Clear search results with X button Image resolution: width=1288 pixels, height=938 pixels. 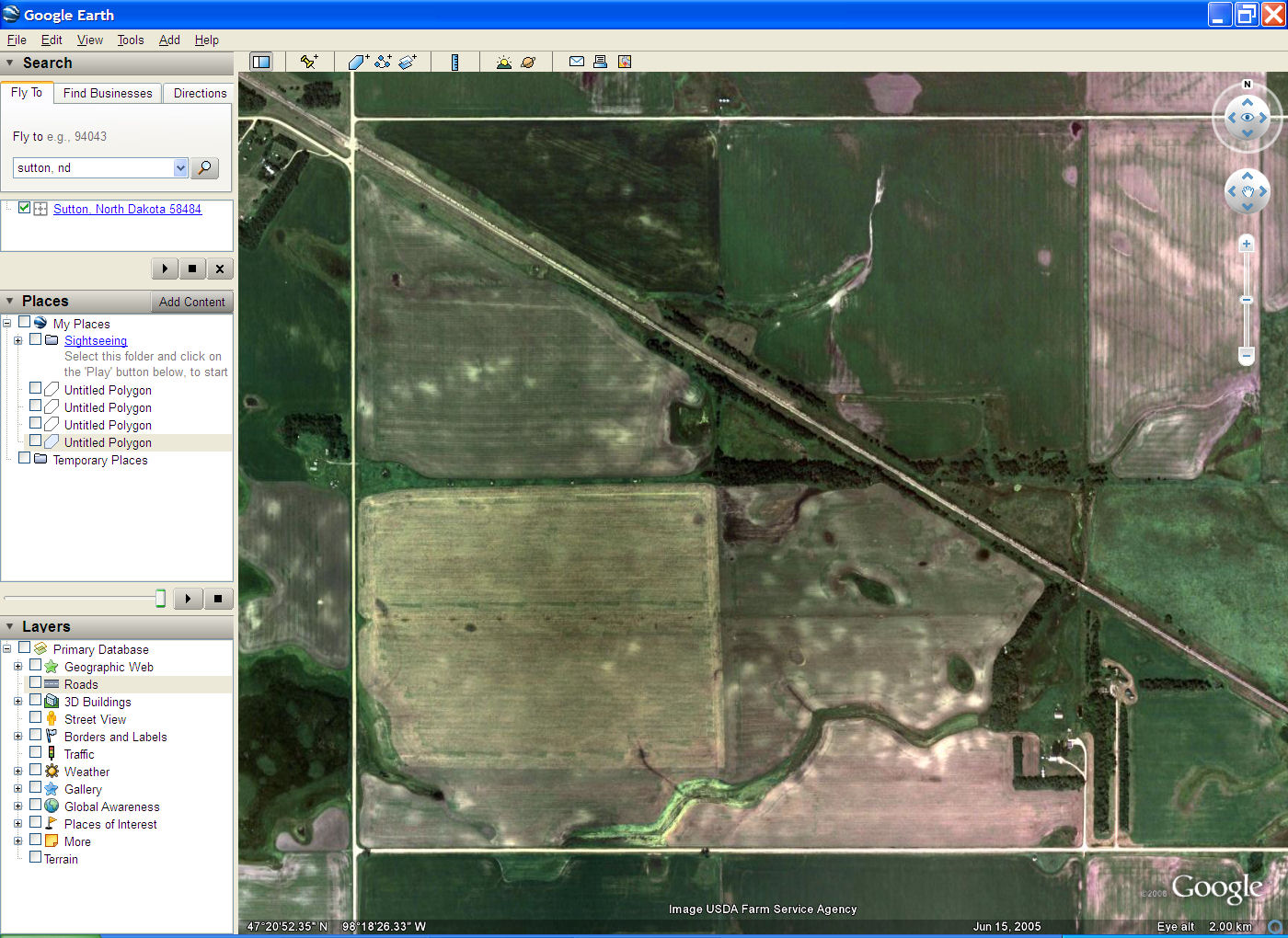219,269
